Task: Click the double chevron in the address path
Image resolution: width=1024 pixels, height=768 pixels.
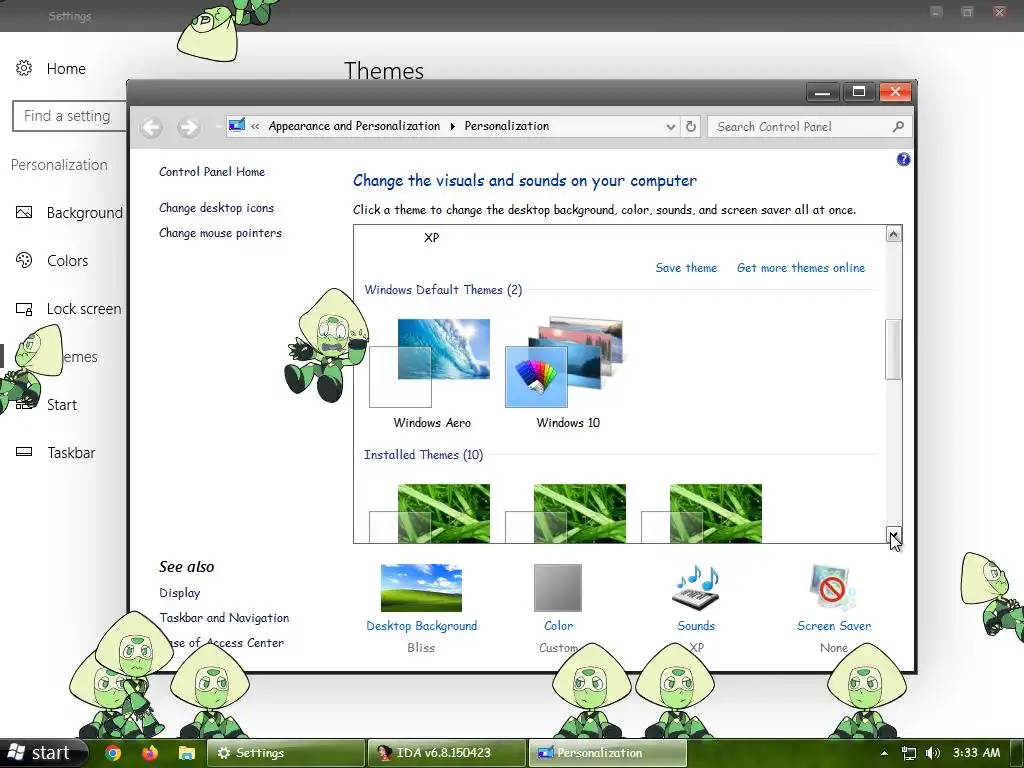Action: click(255, 127)
